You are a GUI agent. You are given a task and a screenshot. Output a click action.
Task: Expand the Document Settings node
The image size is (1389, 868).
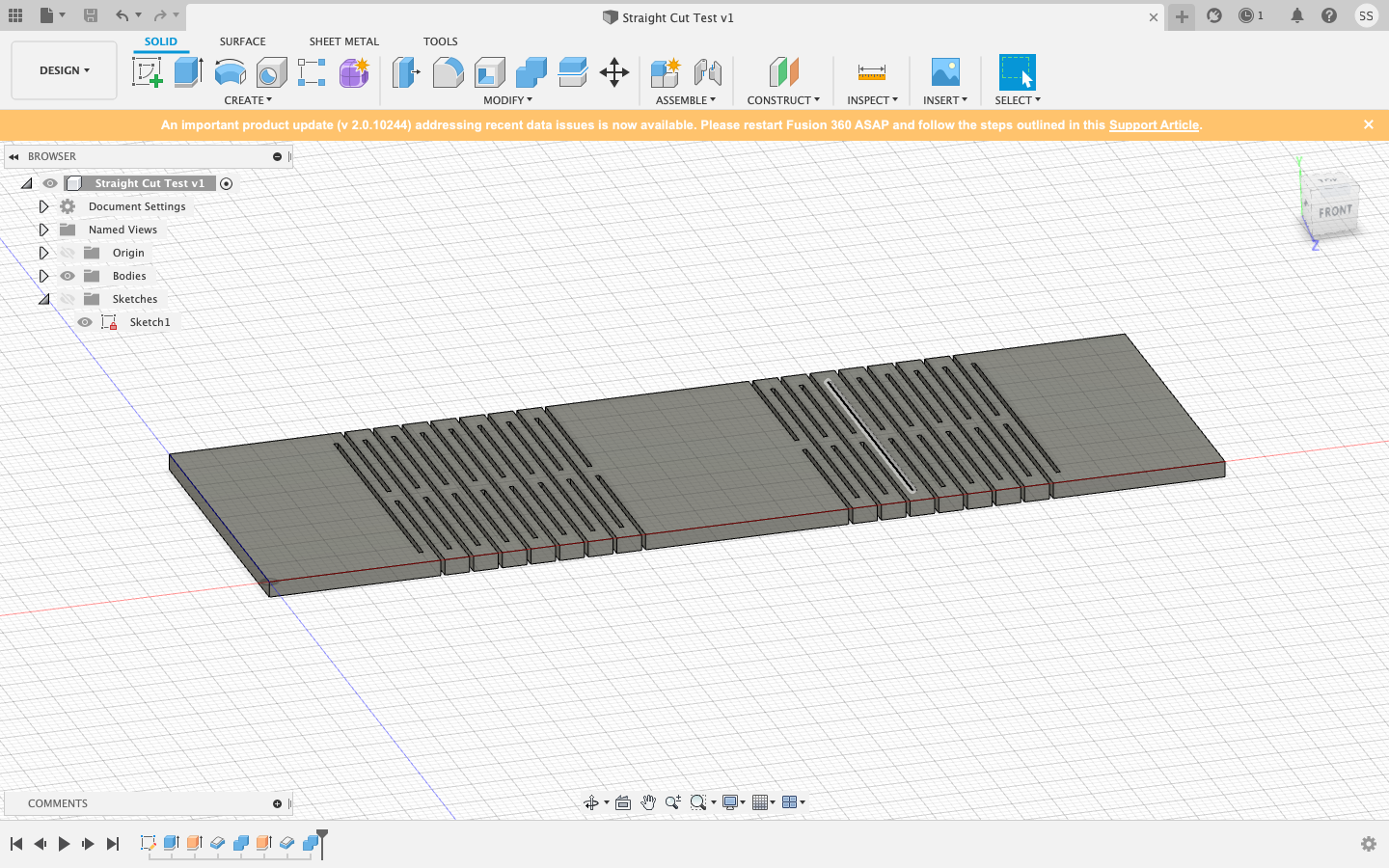[x=43, y=206]
